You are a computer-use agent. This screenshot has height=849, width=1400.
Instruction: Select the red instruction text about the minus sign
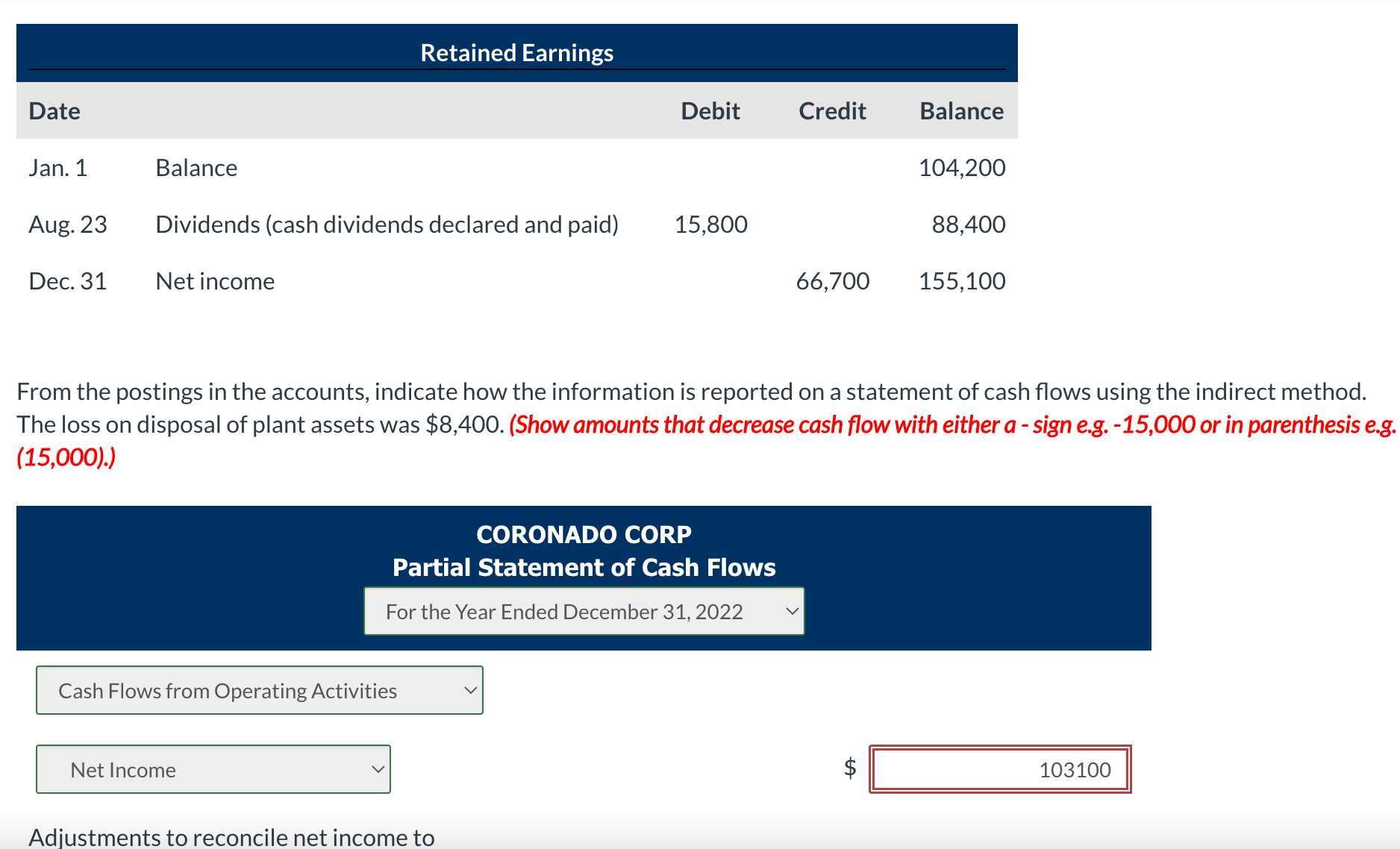[x=706, y=440]
